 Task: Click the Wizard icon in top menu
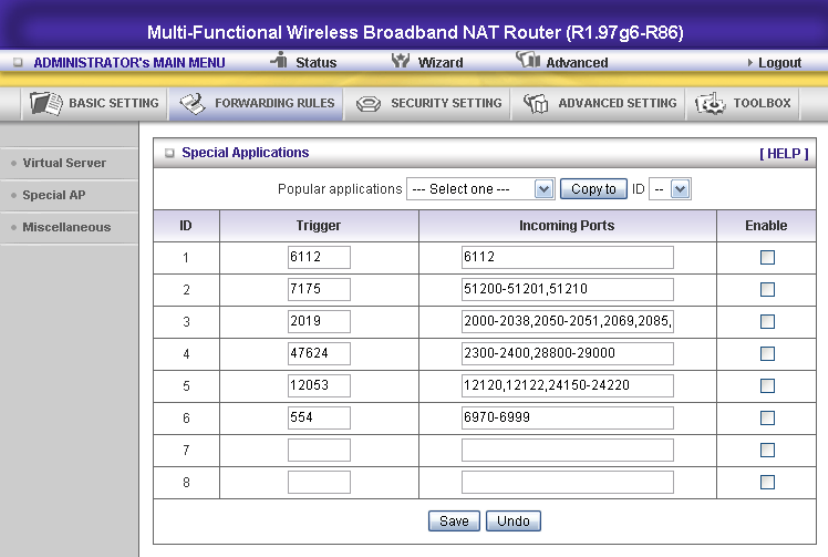[402, 62]
